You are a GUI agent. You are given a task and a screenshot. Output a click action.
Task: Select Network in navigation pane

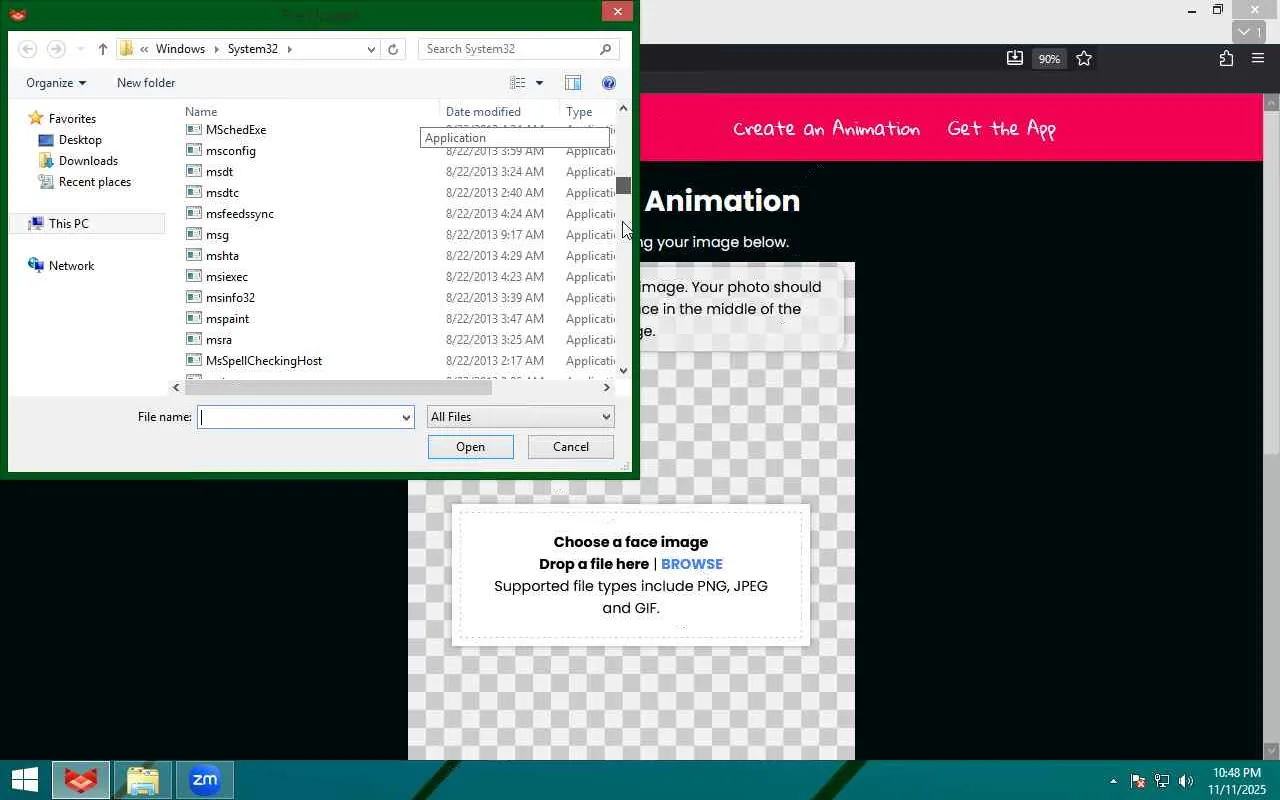(x=71, y=266)
